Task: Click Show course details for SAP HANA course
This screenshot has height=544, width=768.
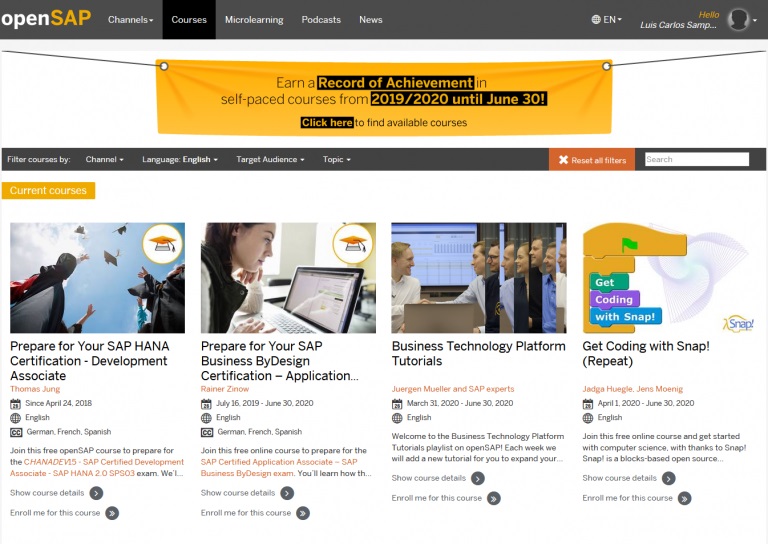Action: pos(47,493)
